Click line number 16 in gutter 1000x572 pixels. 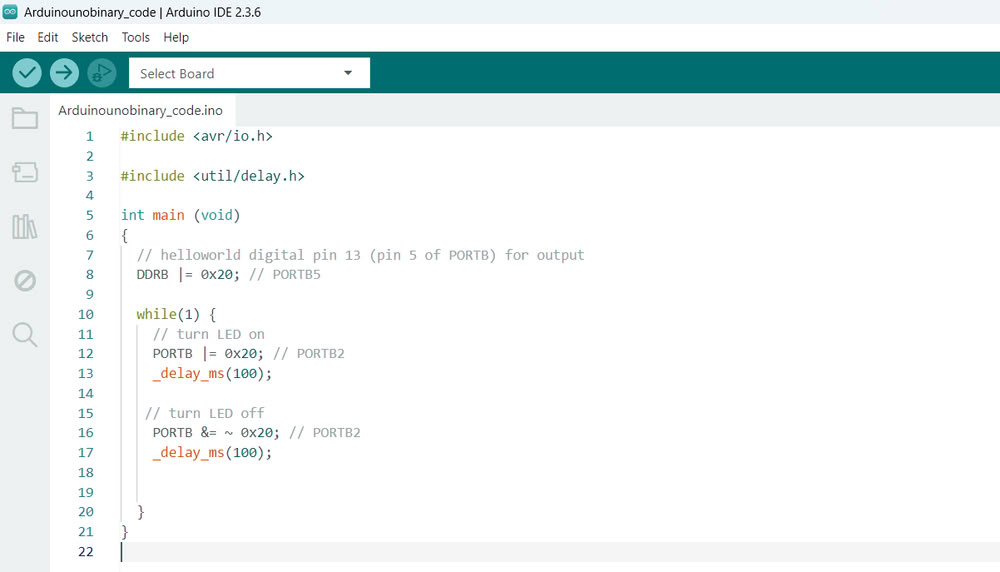85,433
